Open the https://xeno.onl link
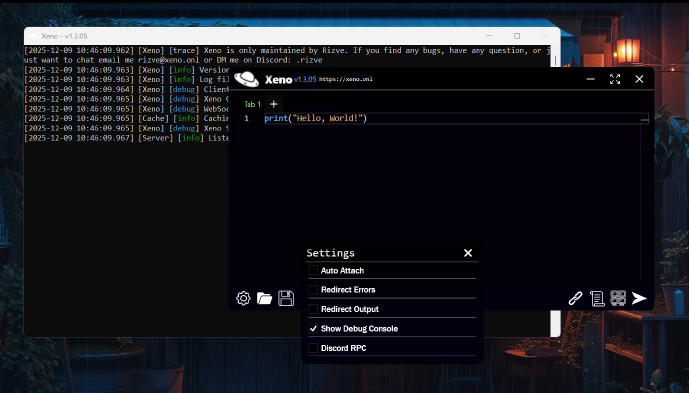The height and width of the screenshot is (393, 689). 346,80
